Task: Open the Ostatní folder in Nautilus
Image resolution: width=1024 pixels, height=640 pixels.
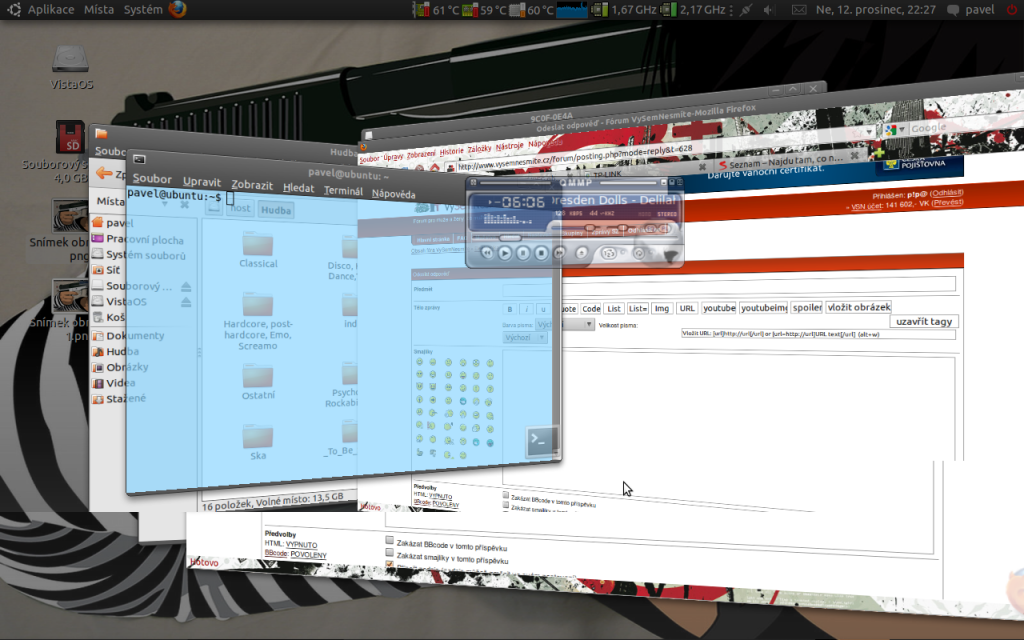Action: click(258, 382)
